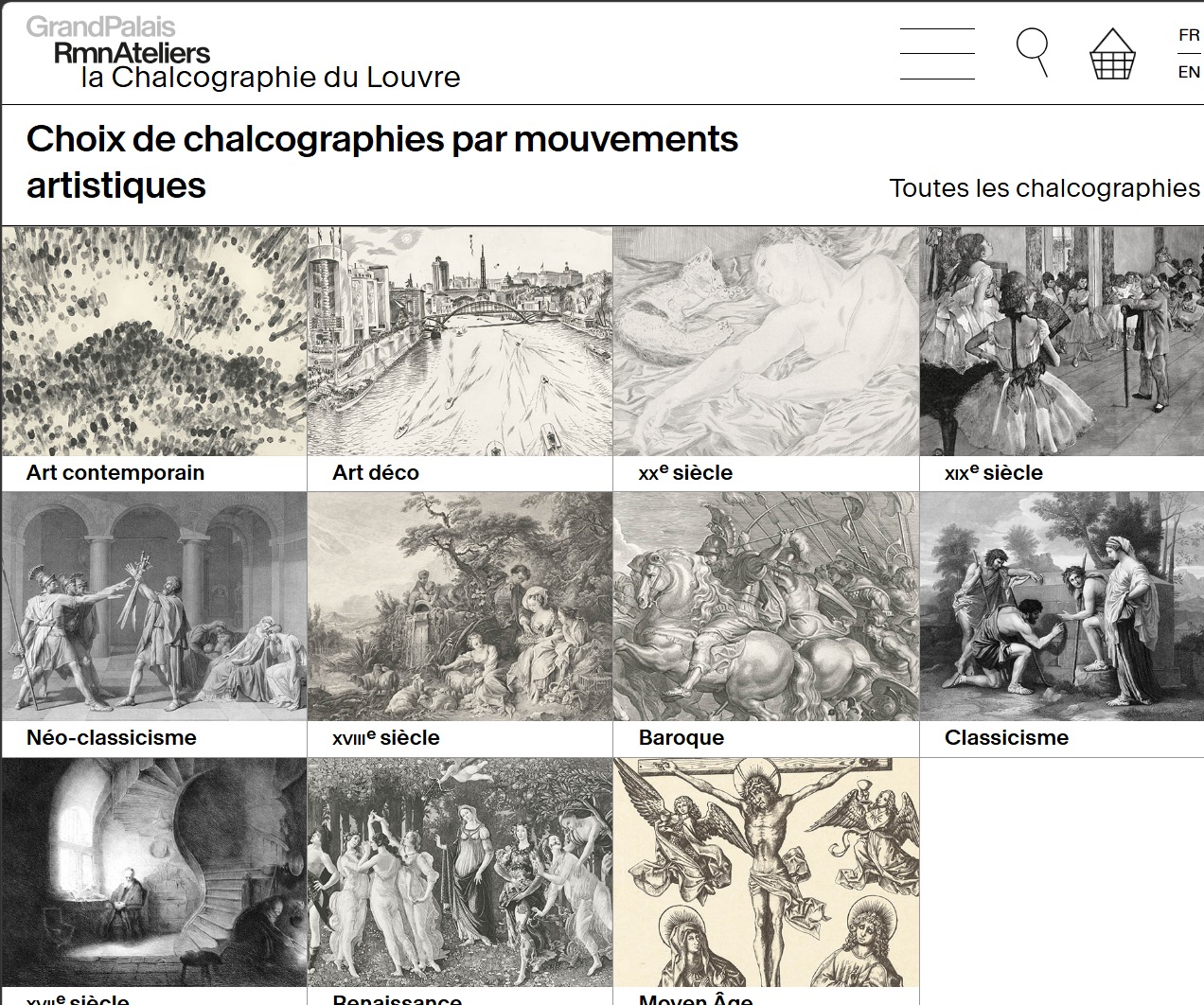Image resolution: width=1204 pixels, height=1005 pixels.
Task: Open the shopping basket icon
Action: point(1112,54)
